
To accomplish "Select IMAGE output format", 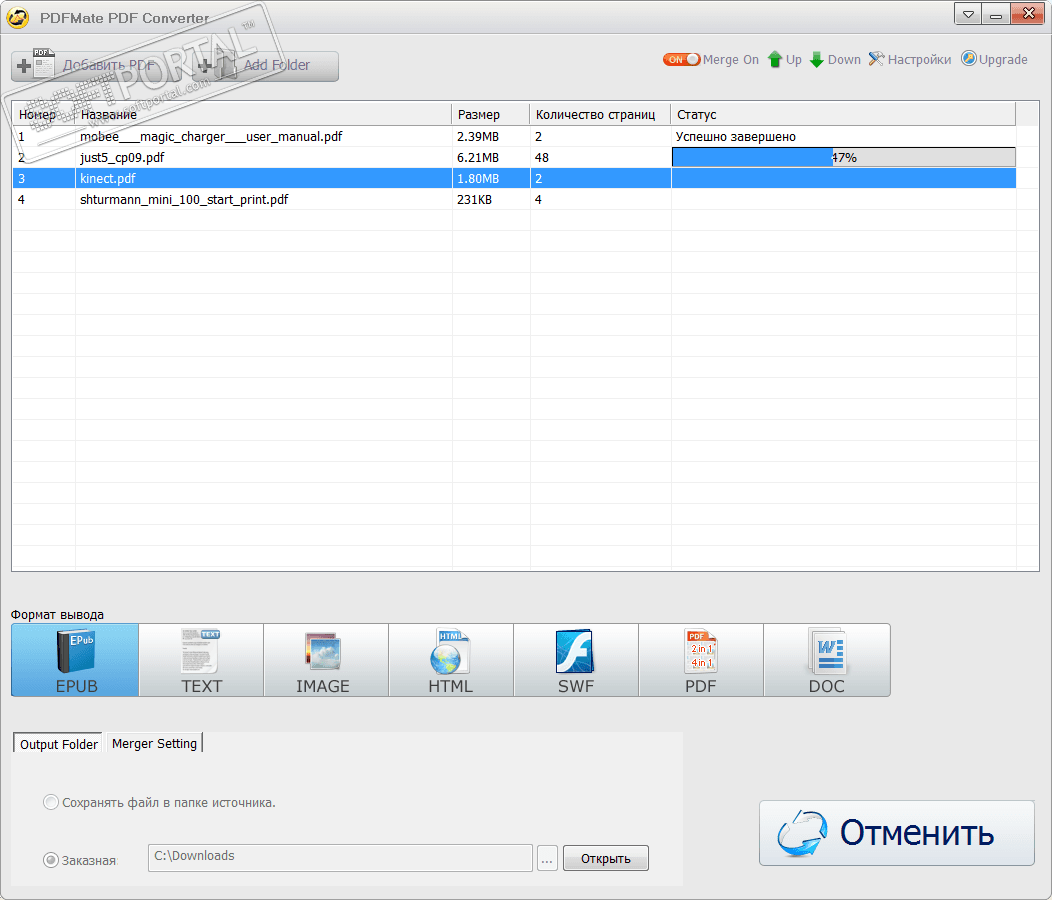I will (x=326, y=660).
